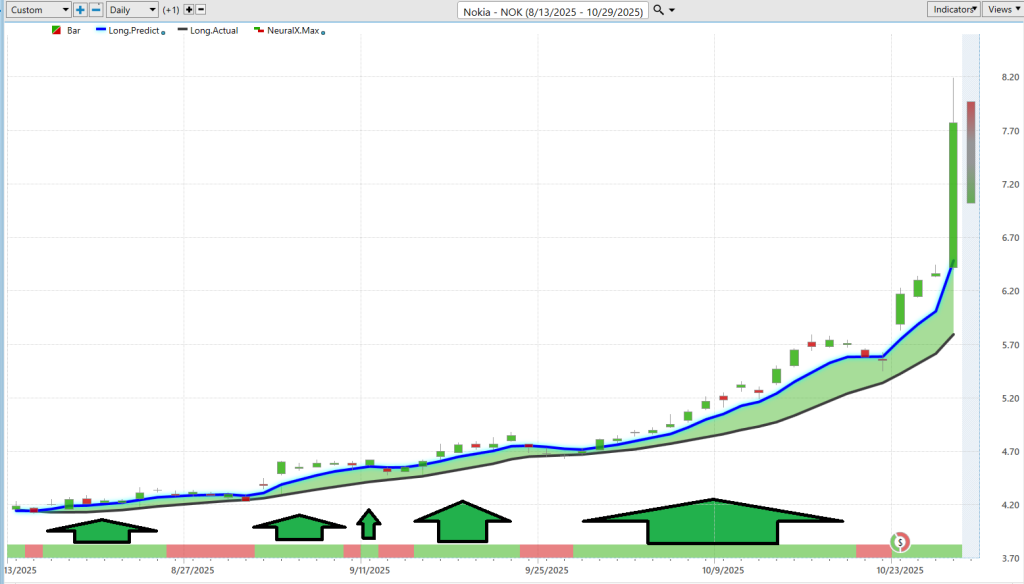The height and width of the screenshot is (584, 1024).
Task: Click the 5.70 price axis label
Action: pos(1010,345)
